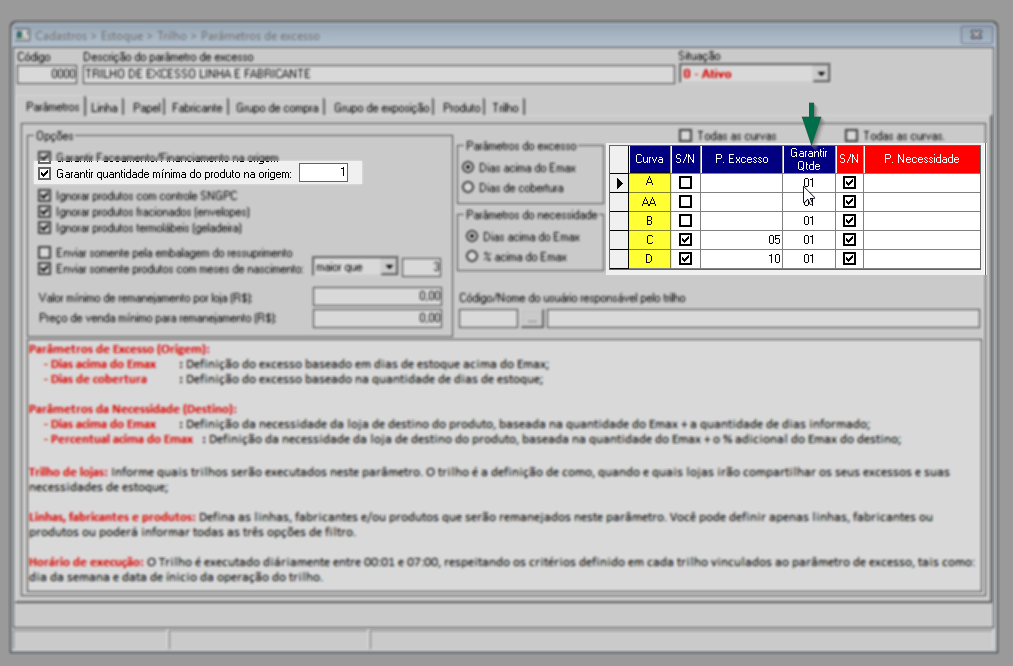1013x666 pixels.
Task: Uncheck necessidade S/N checkbox for curve AA
Action: point(850,202)
